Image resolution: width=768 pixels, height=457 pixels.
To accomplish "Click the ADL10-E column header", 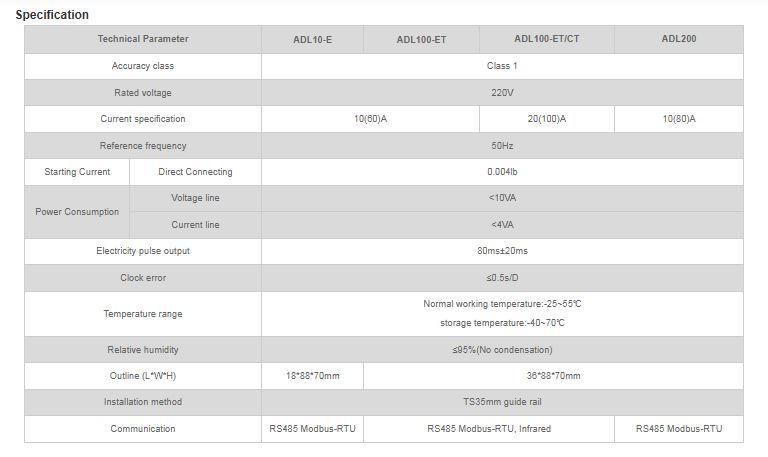I will 312,40.
